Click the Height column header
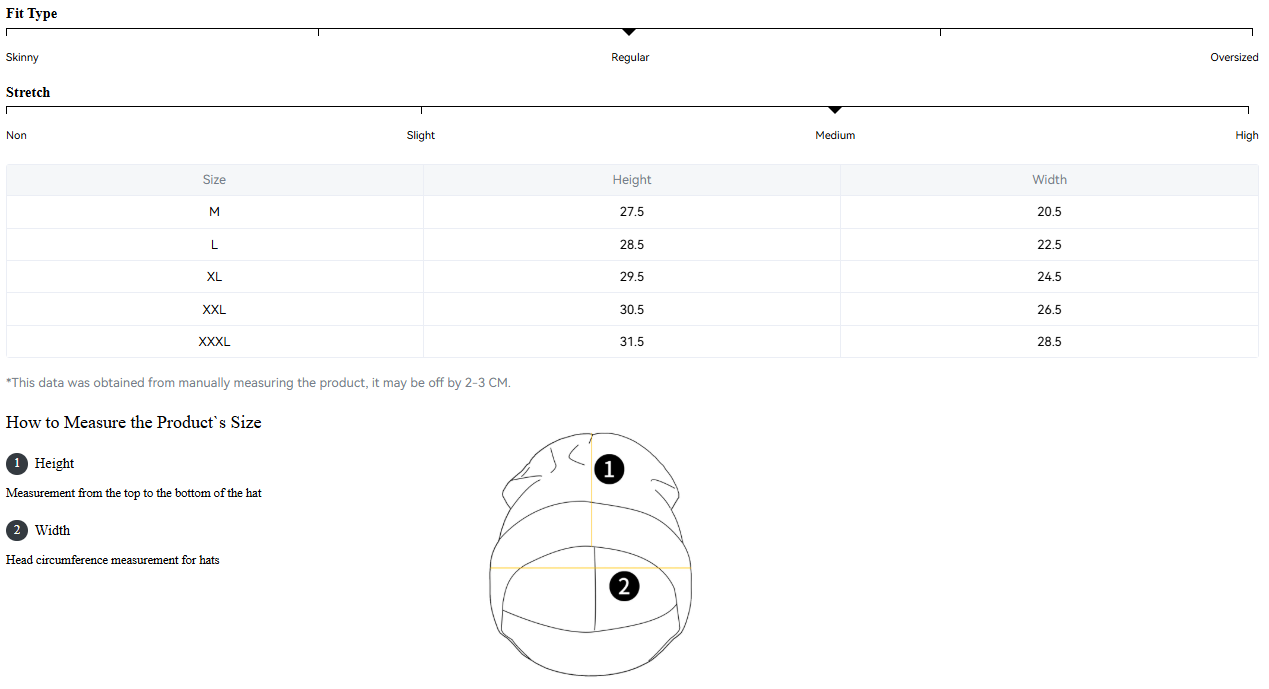This screenshot has height=689, width=1269. coord(631,180)
